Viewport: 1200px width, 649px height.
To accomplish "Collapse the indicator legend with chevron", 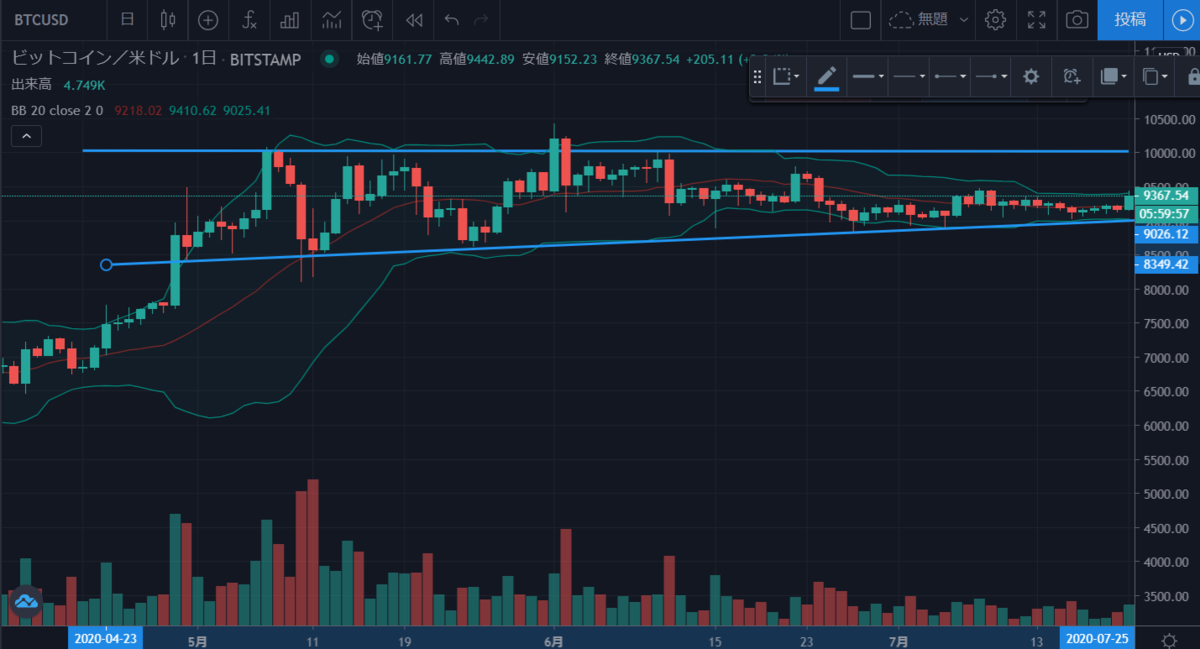I will [26, 135].
